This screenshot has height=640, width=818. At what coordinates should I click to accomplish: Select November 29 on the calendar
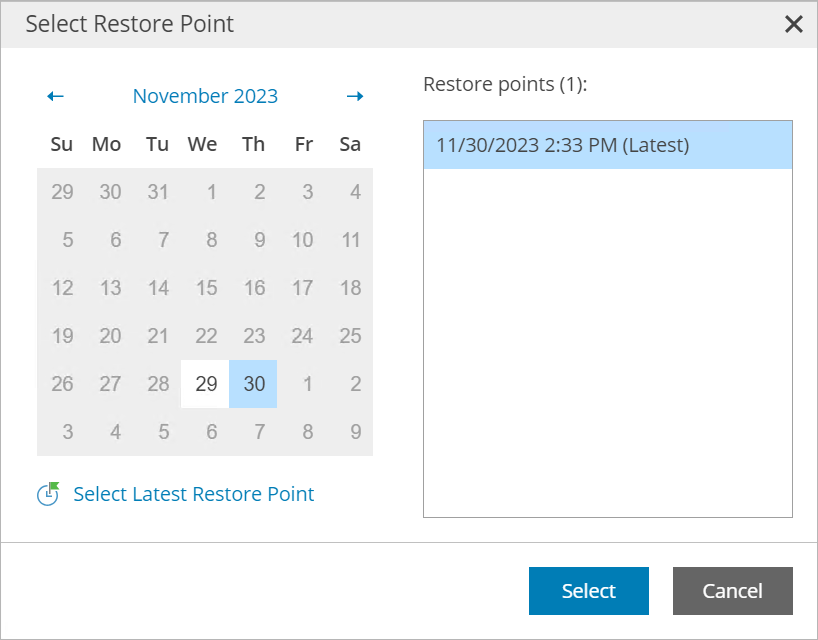pos(205,384)
